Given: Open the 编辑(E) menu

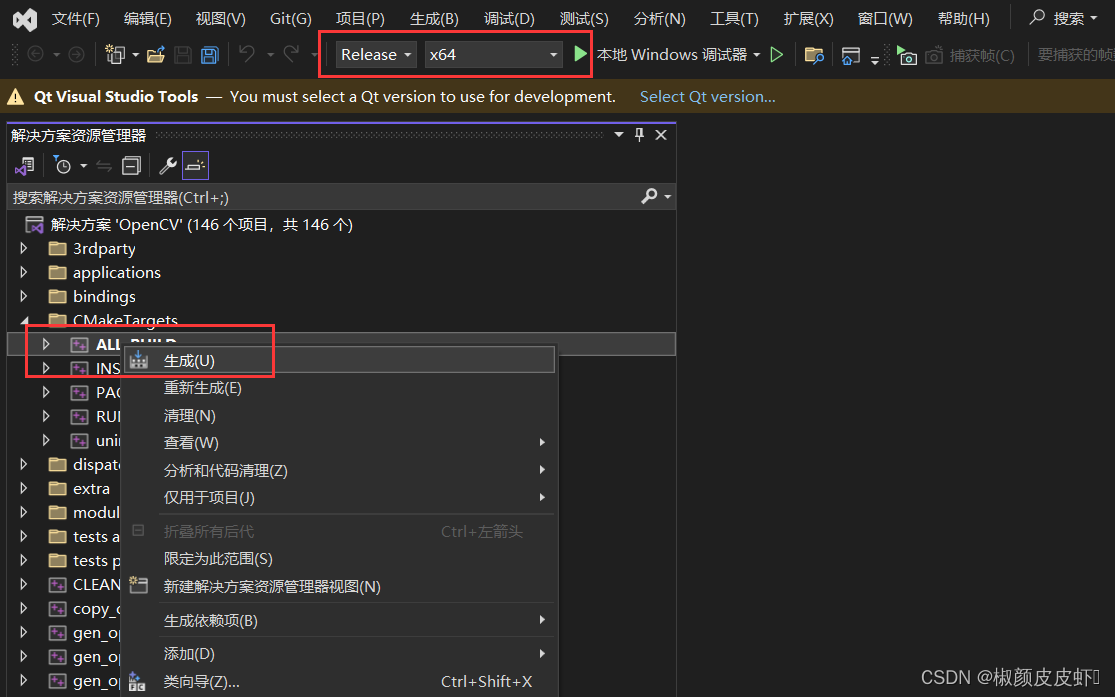Looking at the screenshot, I should 147,18.
